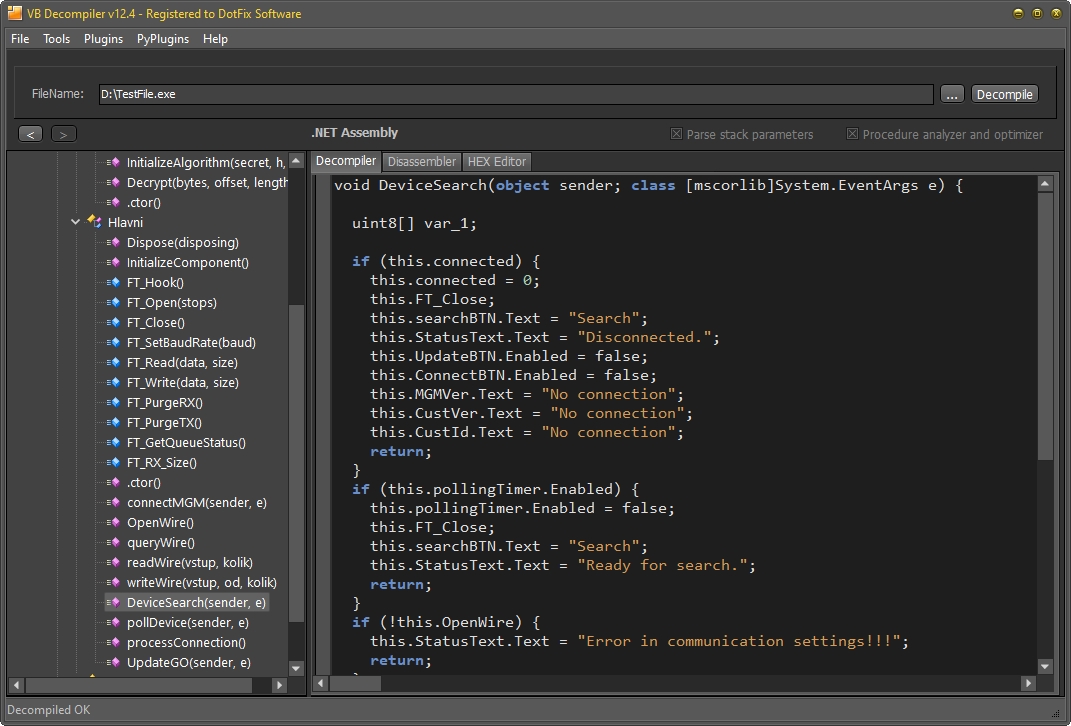The width and height of the screenshot is (1071, 726).
Task: Click the blue icon beside FT_Close()
Action: coord(113,322)
